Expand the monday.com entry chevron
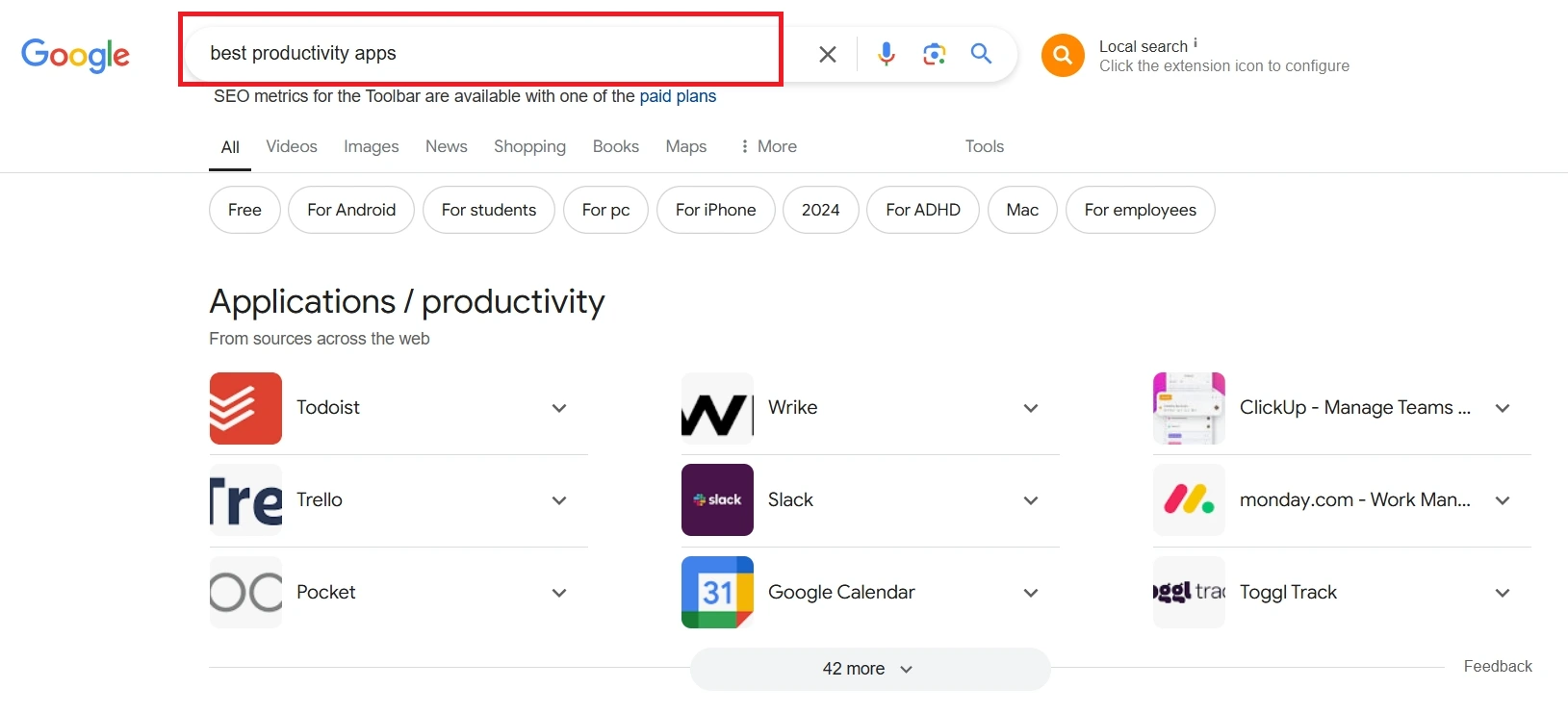The image size is (1568, 714). pyautogui.click(x=1503, y=500)
